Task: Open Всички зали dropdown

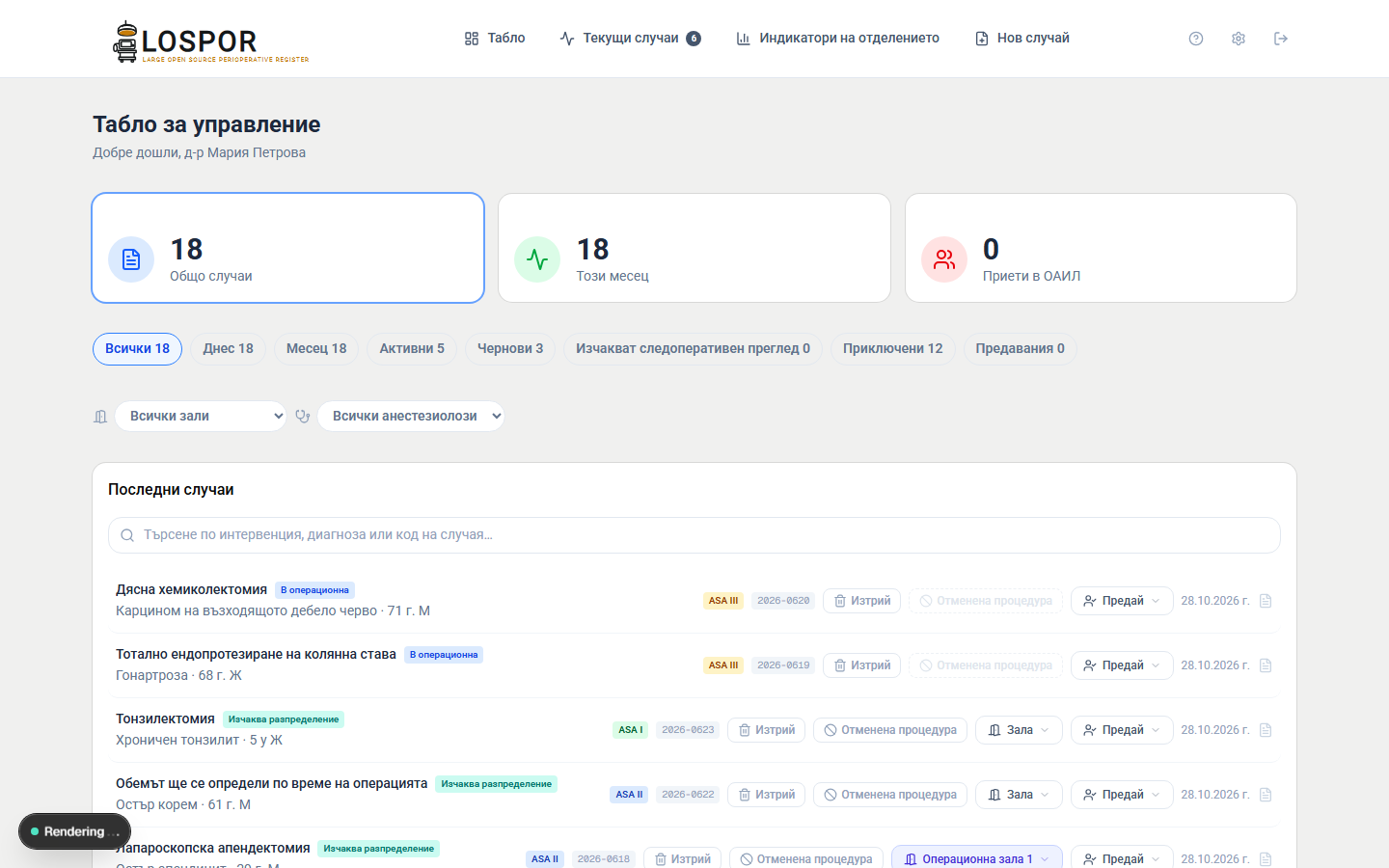Action: (x=201, y=416)
